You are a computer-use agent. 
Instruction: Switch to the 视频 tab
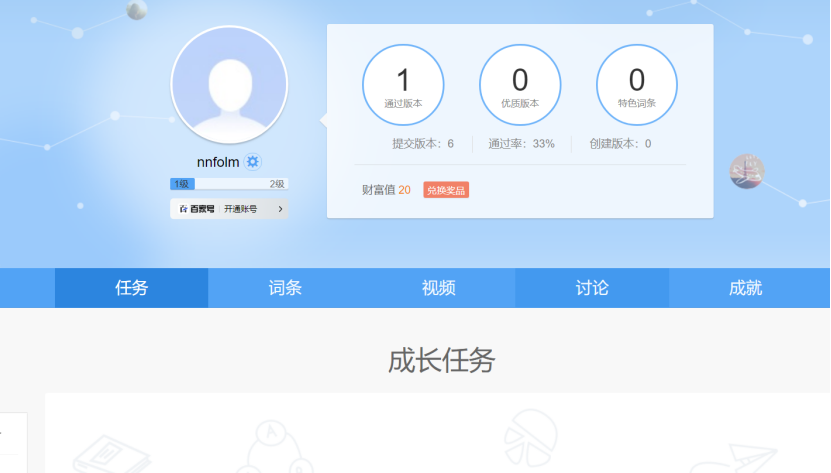(438, 288)
